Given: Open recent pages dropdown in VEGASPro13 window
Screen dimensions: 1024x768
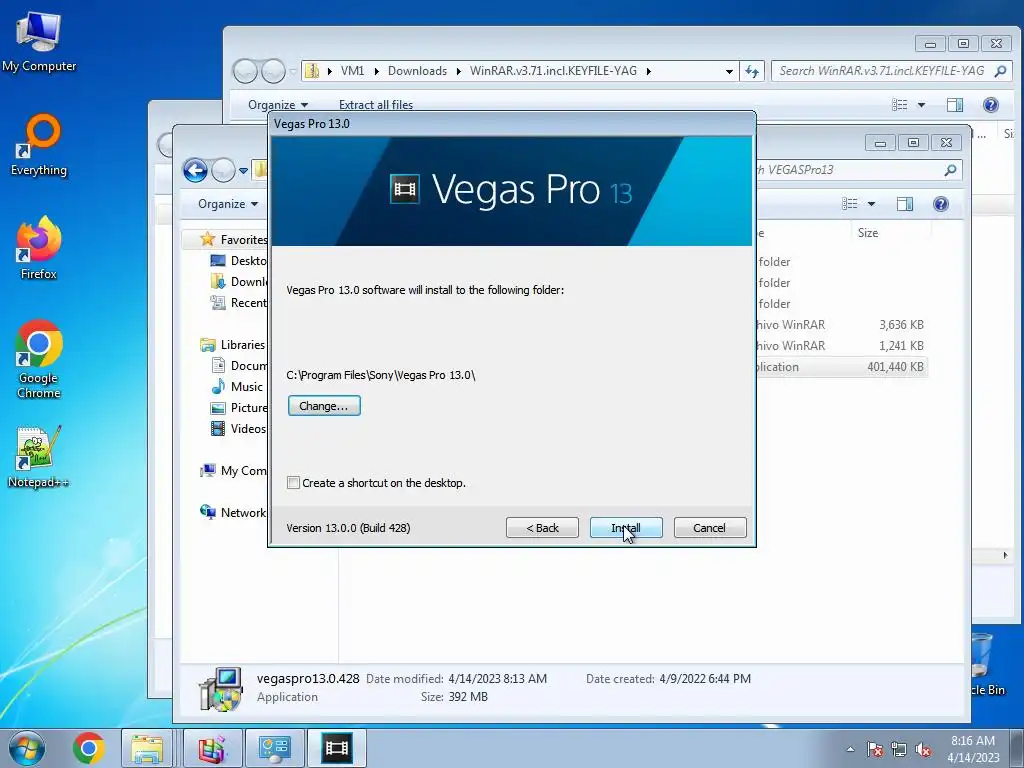Looking at the screenshot, I should coord(243,170).
